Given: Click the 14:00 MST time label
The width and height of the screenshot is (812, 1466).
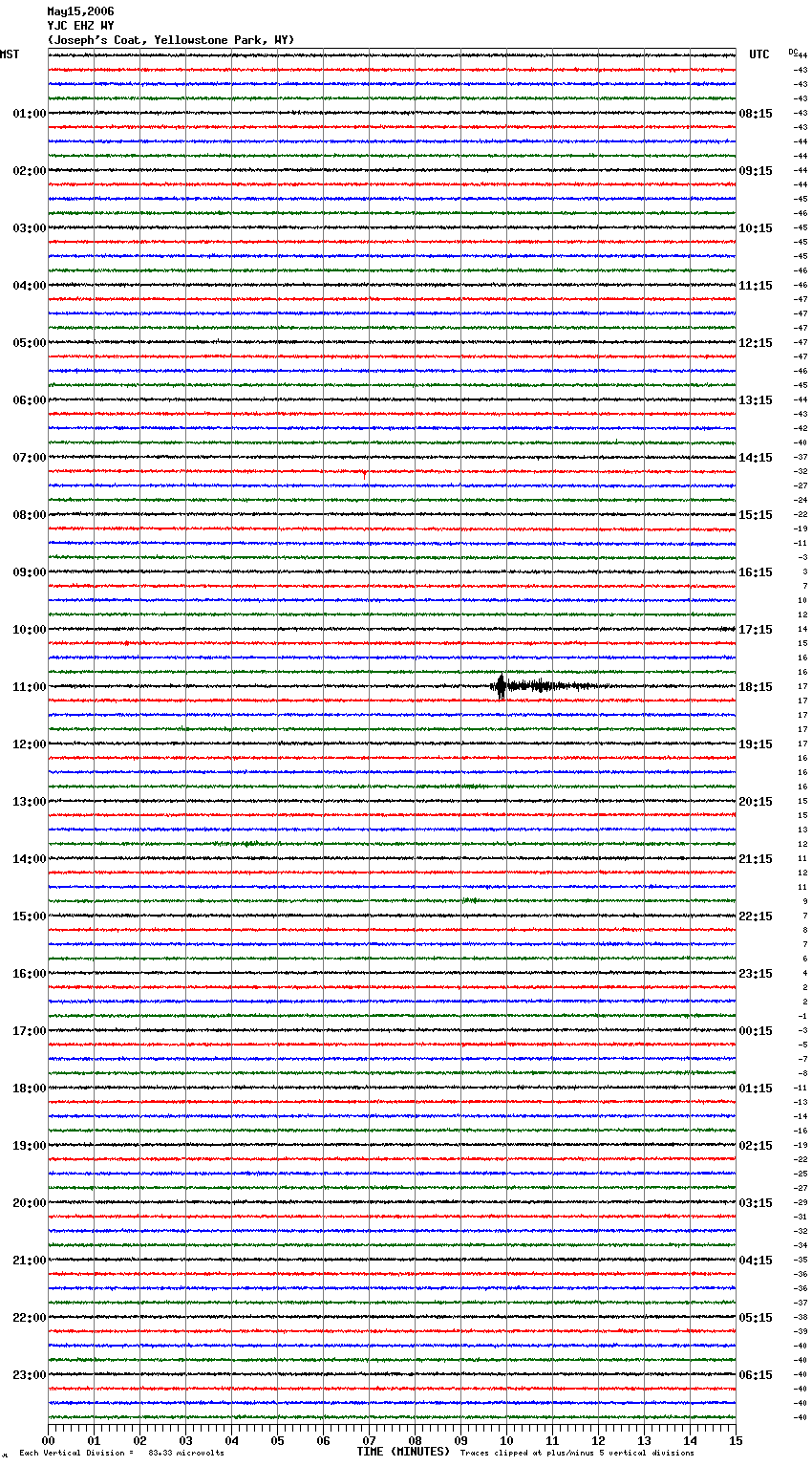Looking at the screenshot, I should (x=30, y=859).
